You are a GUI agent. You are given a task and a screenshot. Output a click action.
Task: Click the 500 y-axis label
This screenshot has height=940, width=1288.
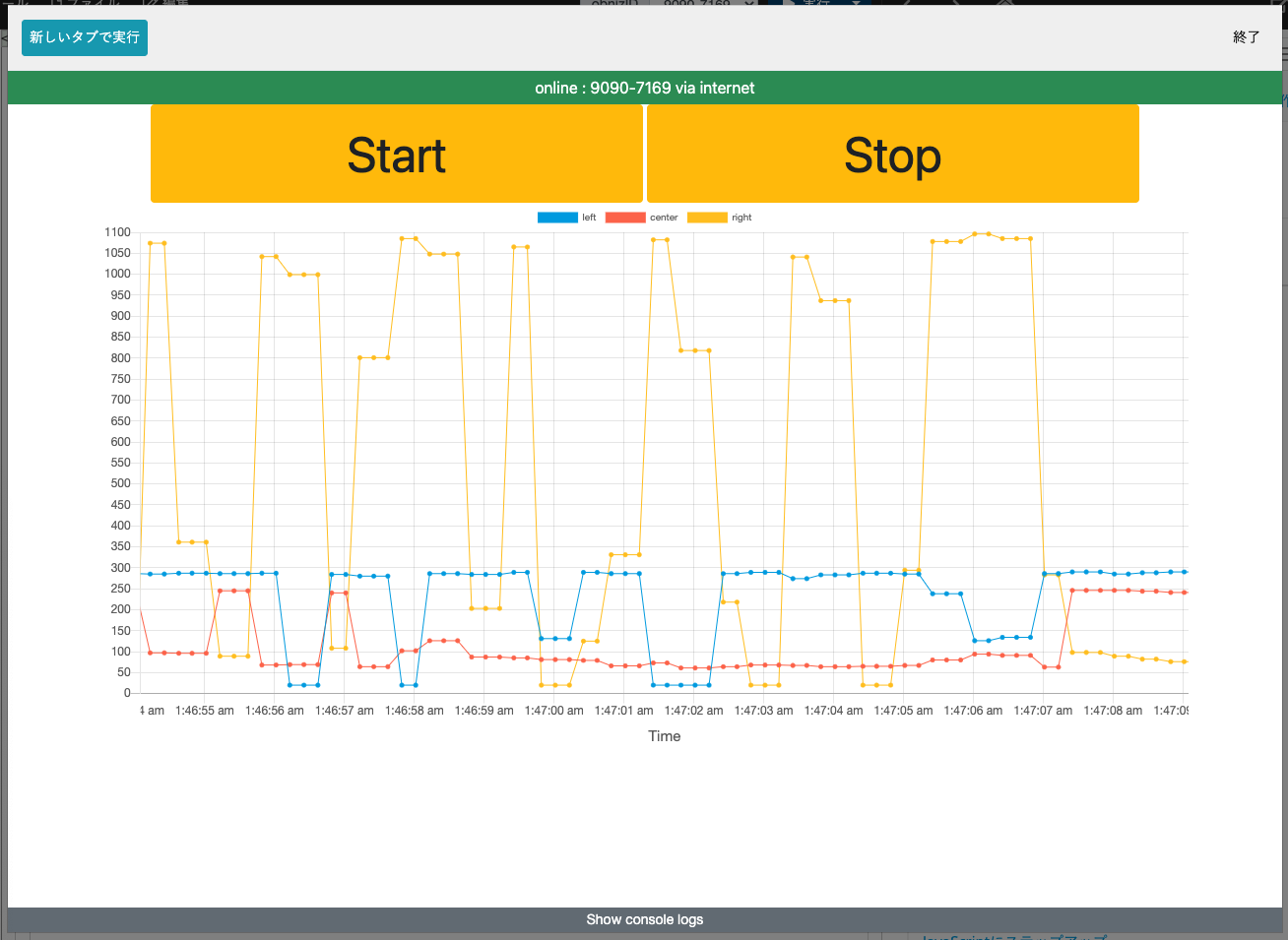(120, 483)
